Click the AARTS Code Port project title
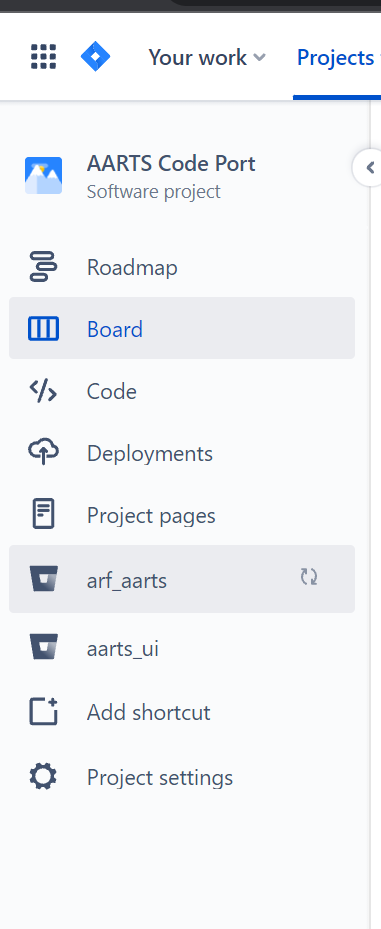This screenshot has width=381, height=929. click(x=171, y=164)
